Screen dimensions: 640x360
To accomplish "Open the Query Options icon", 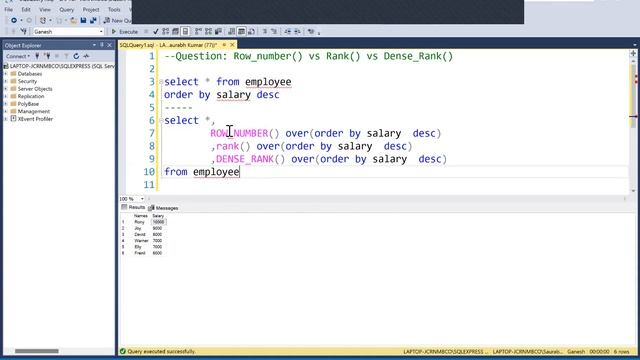I will (x=176, y=31).
